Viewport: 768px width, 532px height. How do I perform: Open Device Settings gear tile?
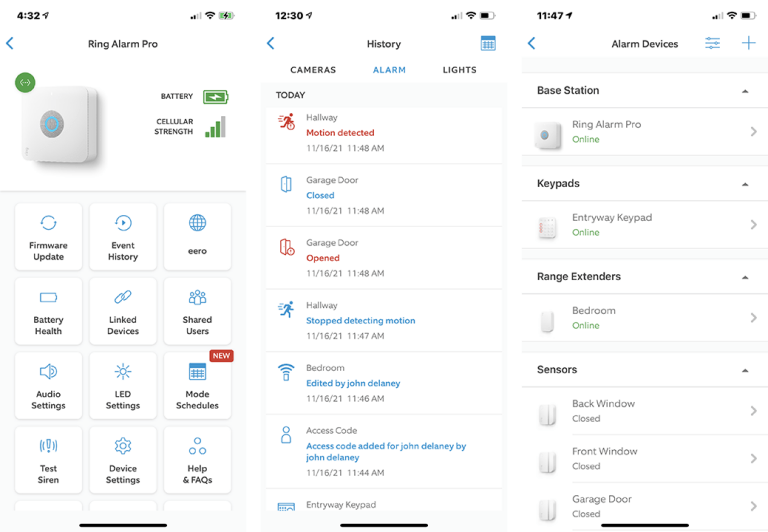[123, 460]
